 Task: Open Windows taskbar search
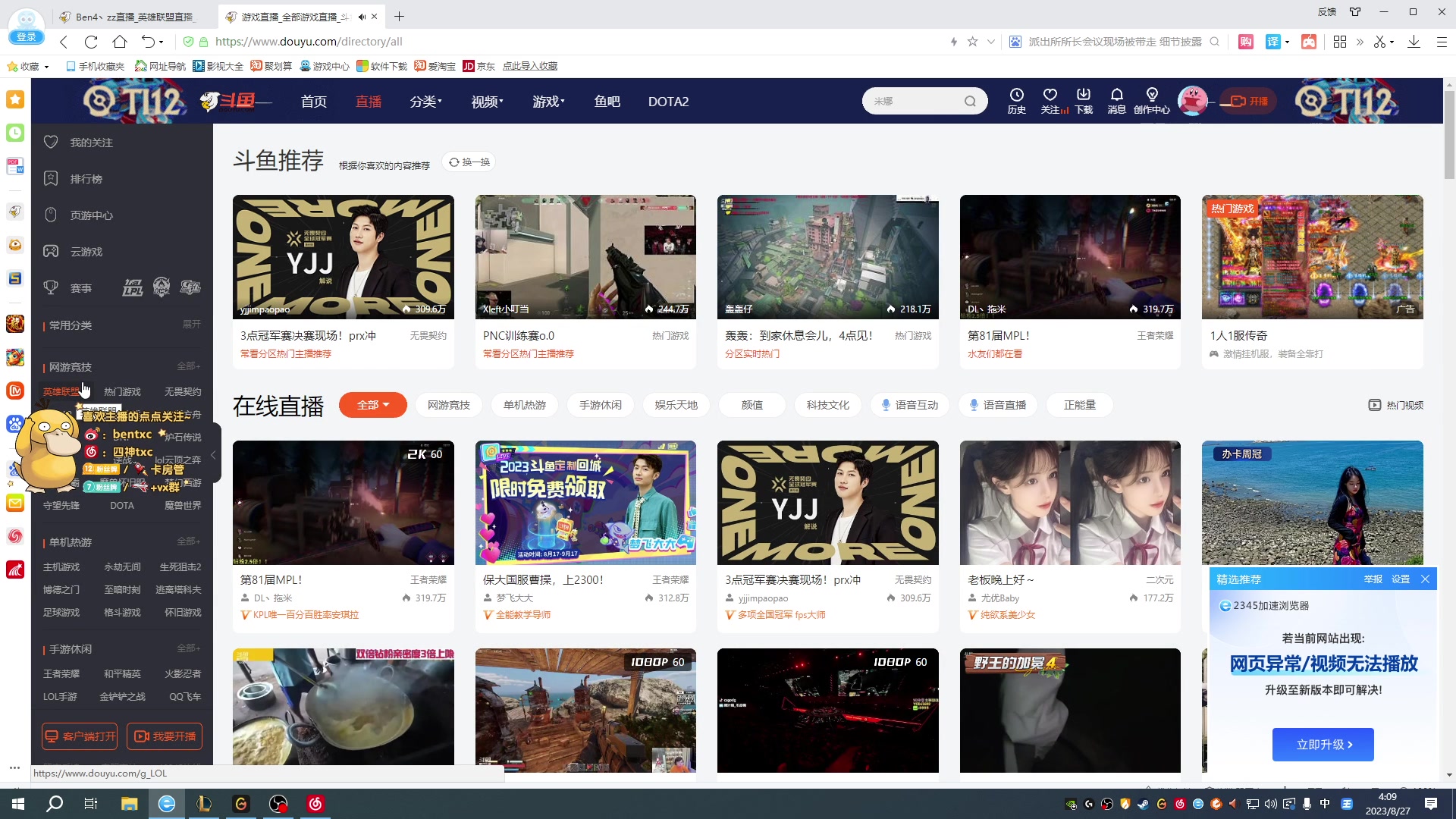[55, 804]
